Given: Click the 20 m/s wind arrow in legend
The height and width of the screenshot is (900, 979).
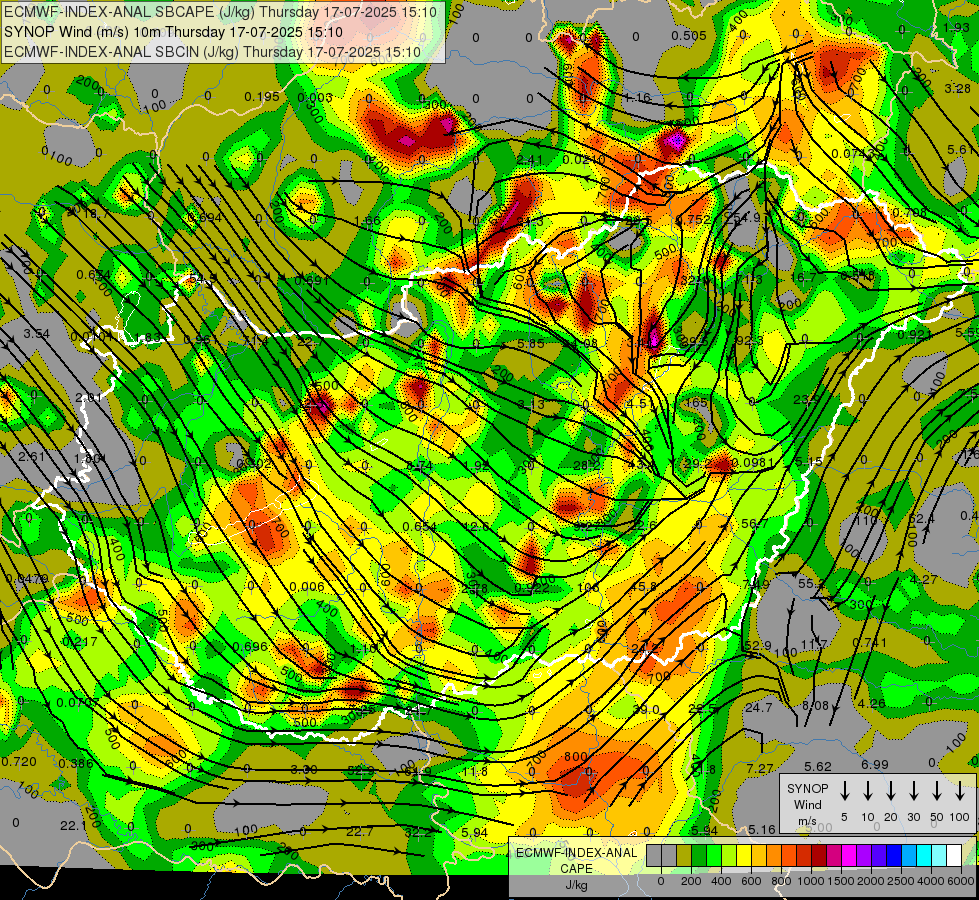Looking at the screenshot, I should point(891,791).
